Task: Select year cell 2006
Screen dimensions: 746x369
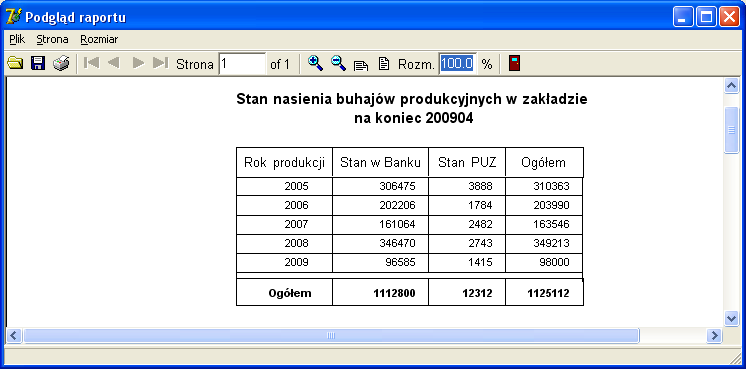Action: 296,205
